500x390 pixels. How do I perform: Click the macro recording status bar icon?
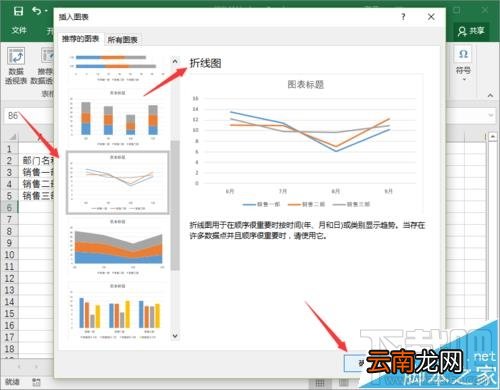36,382
